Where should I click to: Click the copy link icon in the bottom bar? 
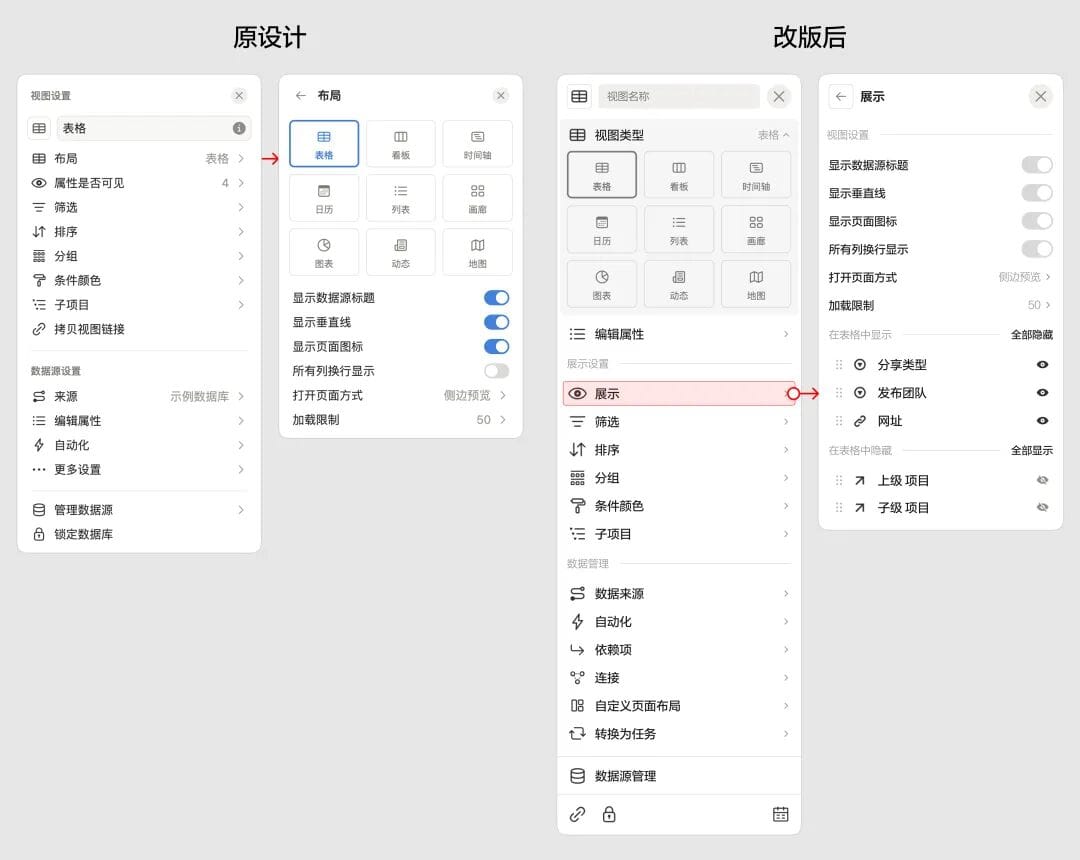point(577,814)
